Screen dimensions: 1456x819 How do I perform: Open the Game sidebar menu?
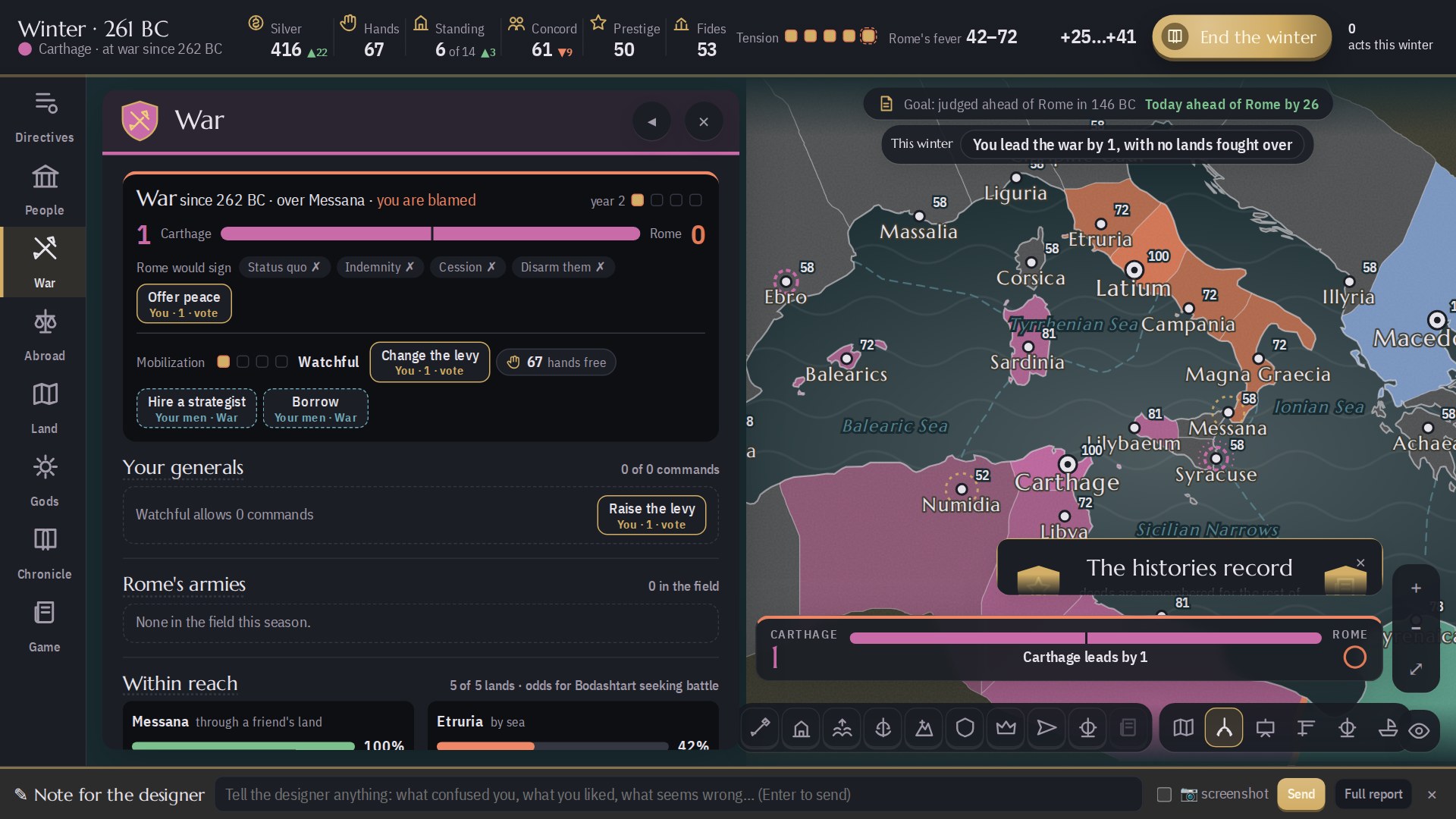click(x=44, y=627)
